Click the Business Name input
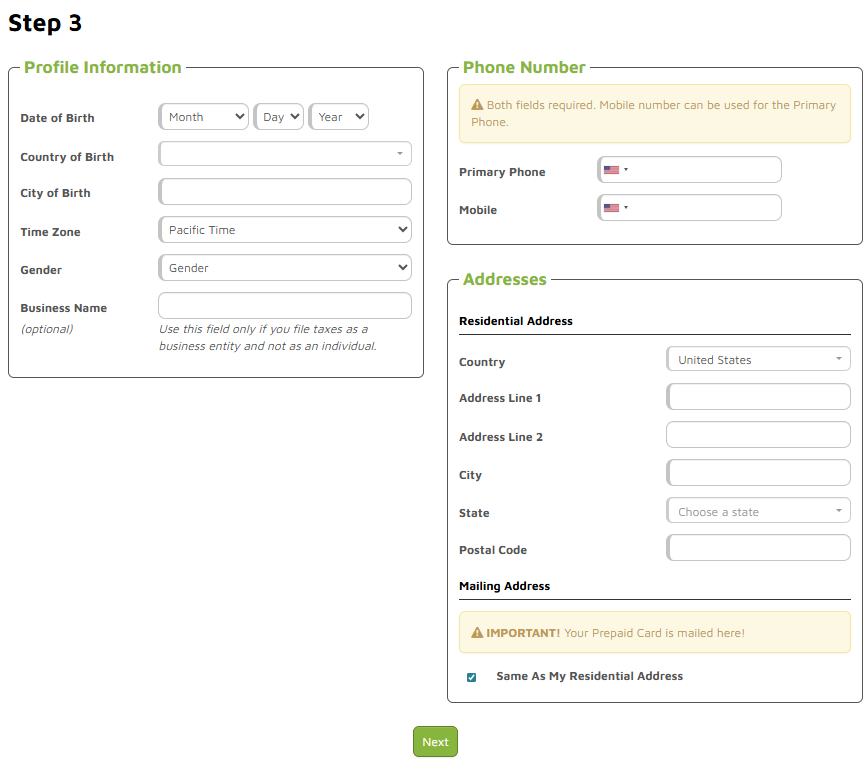Screen dimensions: 868x771 (x=285, y=306)
